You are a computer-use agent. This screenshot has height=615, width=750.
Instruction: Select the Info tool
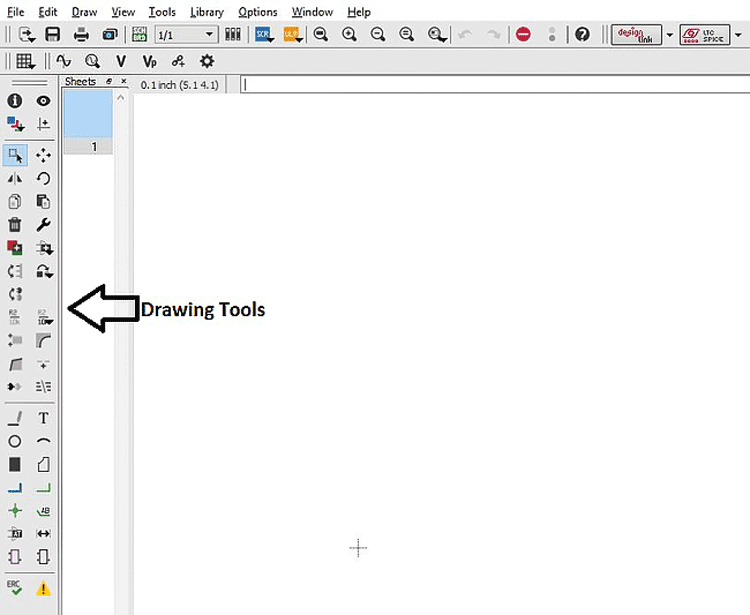[15, 101]
